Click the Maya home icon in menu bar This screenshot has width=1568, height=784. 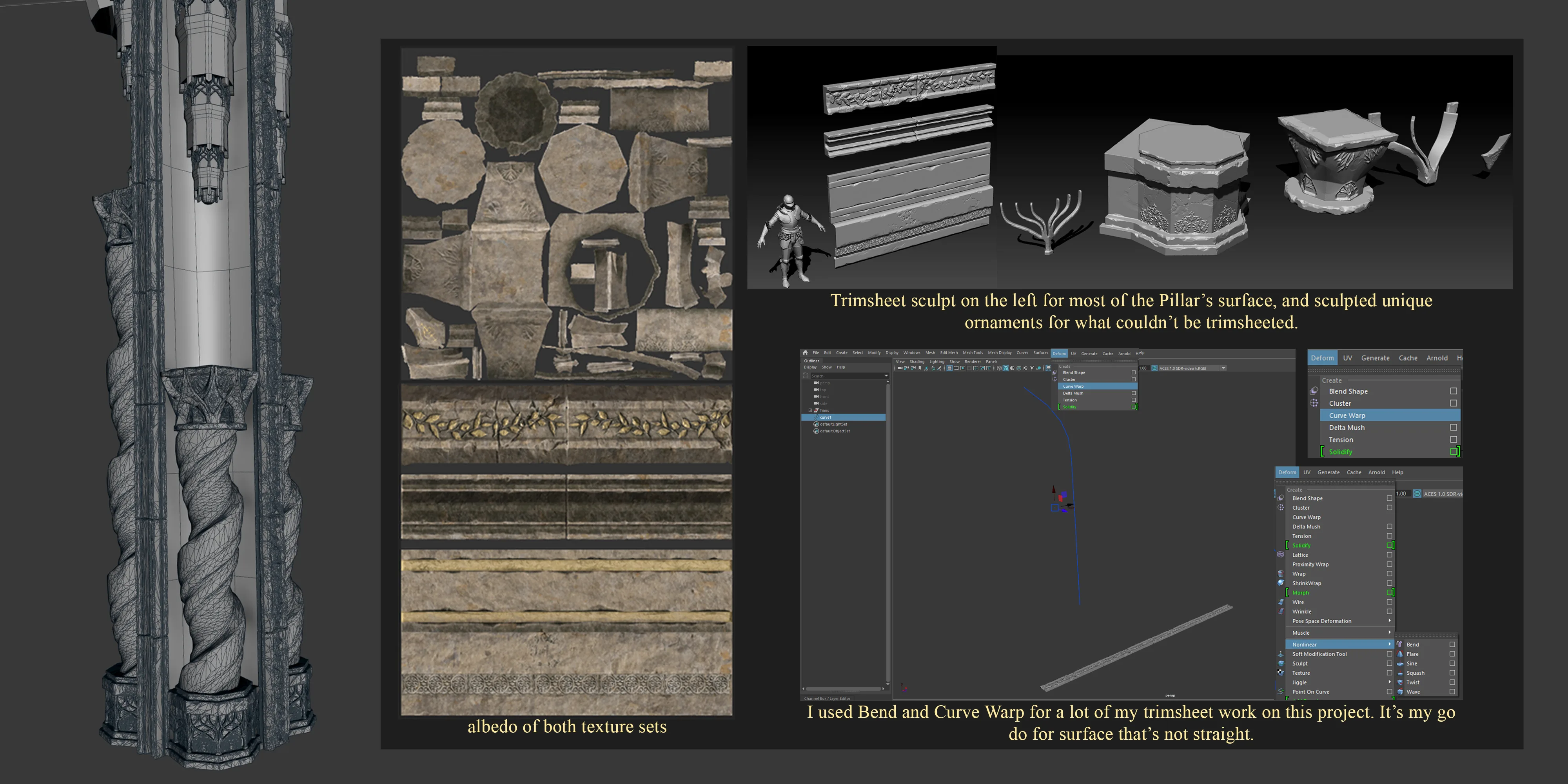[805, 352]
